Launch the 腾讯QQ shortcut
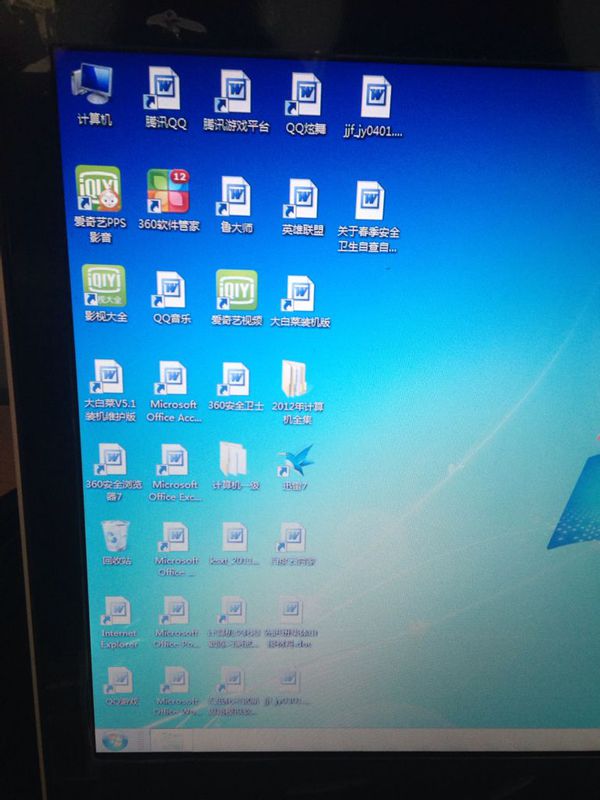The height and width of the screenshot is (800, 600). click(x=165, y=98)
